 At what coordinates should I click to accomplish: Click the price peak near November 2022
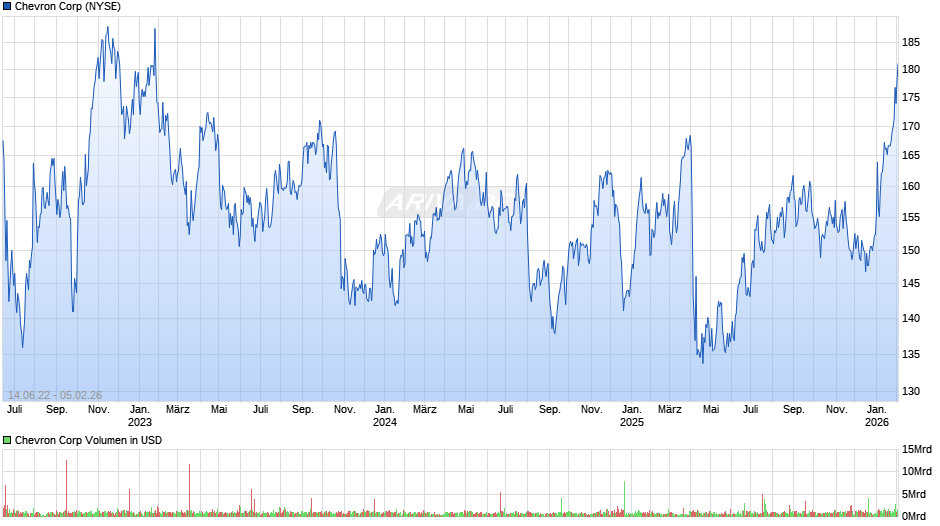(107, 28)
